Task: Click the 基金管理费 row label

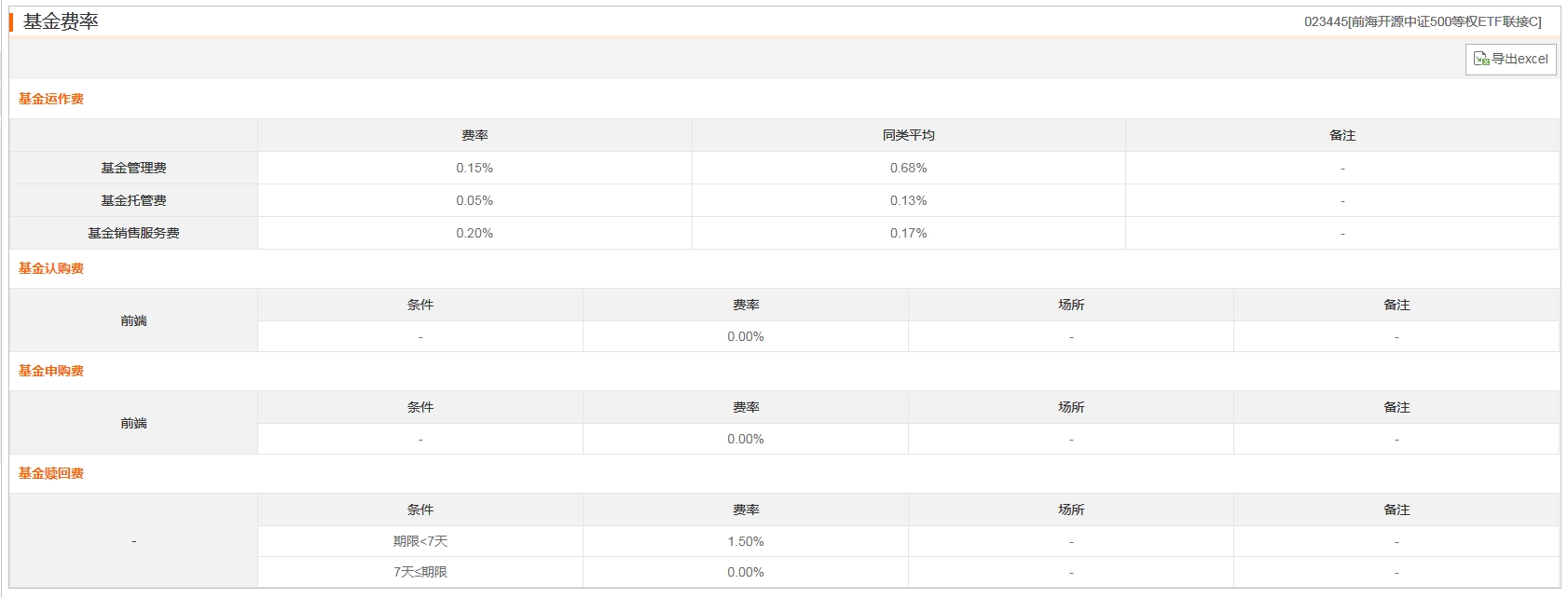Action: pos(133,168)
